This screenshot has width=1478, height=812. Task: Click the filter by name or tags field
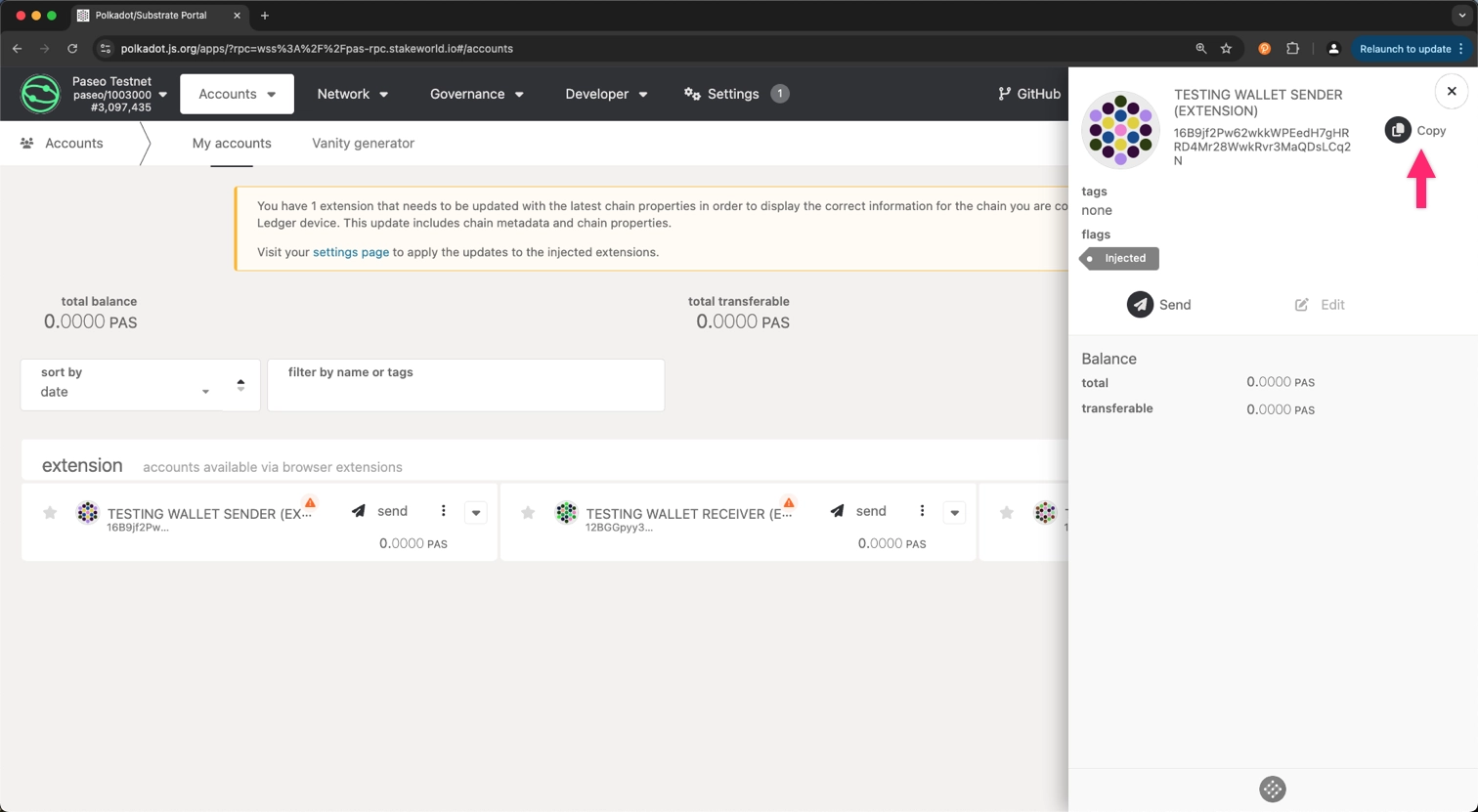click(x=465, y=392)
